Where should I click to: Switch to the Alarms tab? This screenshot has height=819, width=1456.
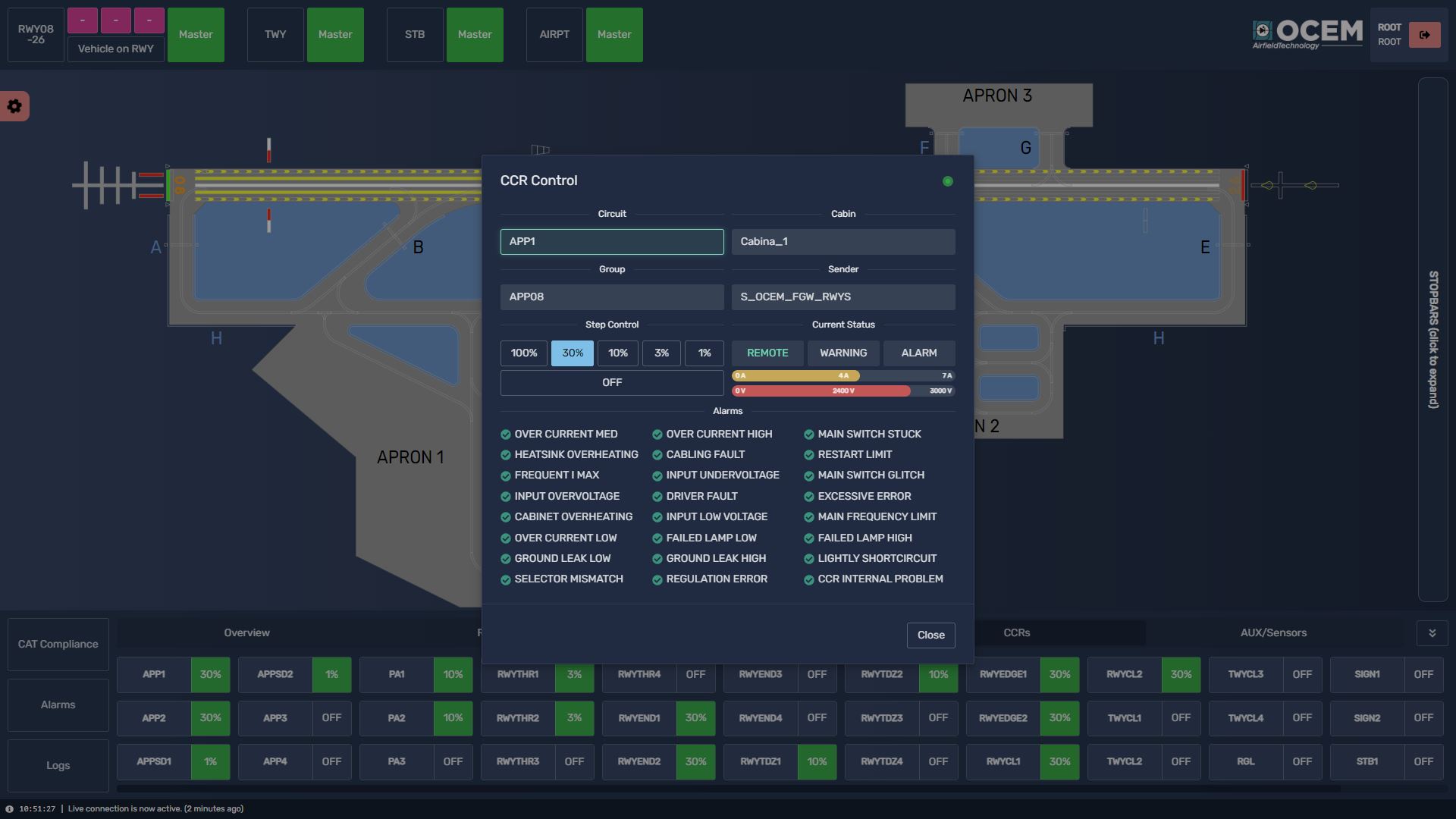point(58,704)
